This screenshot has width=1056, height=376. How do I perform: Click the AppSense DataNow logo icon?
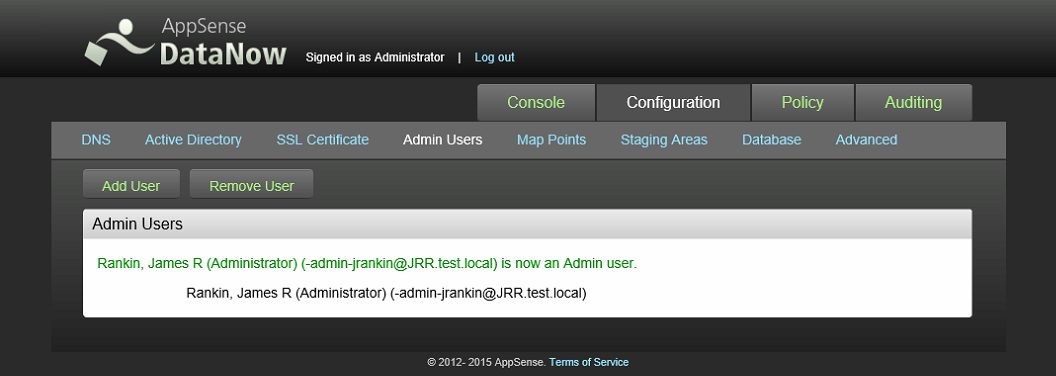tap(119, 42)
